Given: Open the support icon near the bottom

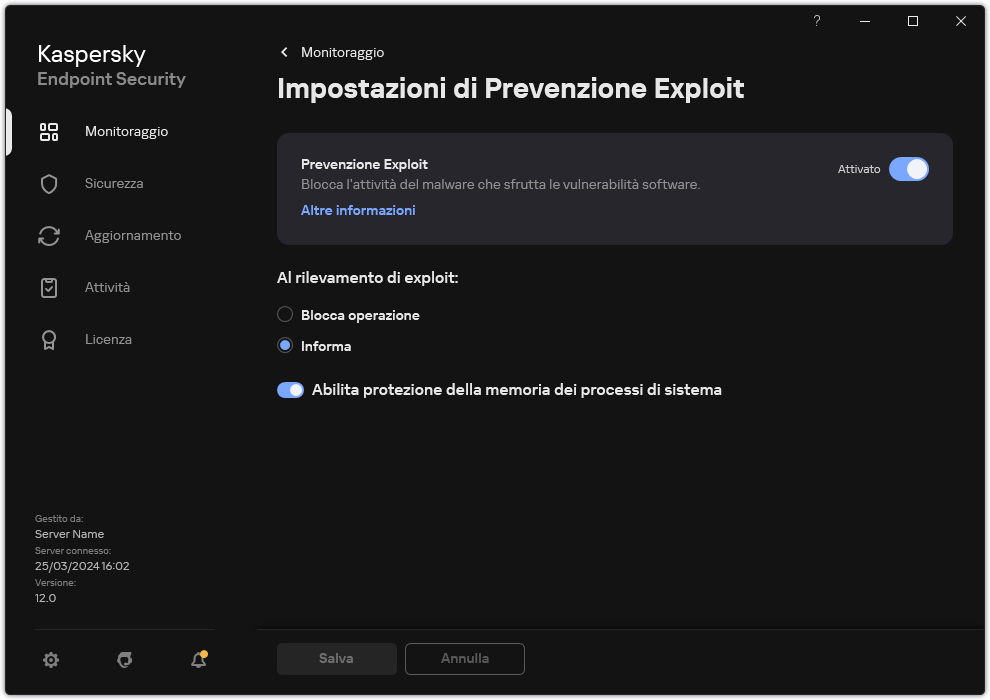Looking at the screenshot, I should tap(124, 660).
